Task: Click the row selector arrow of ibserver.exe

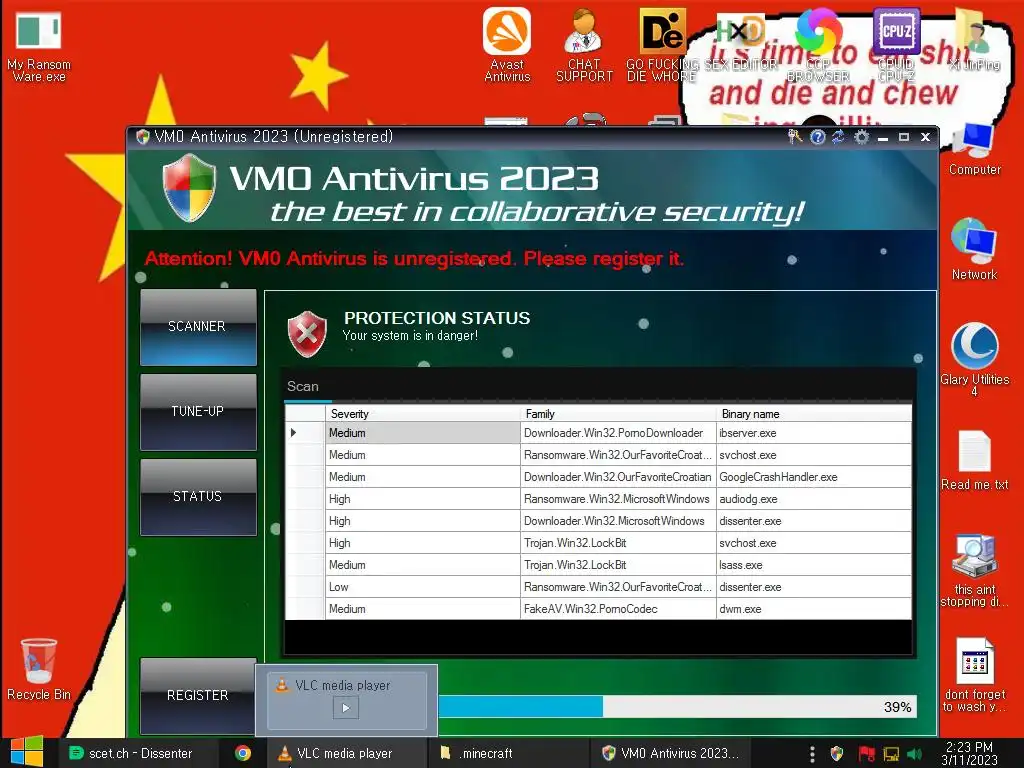Action: (x=305, y=433)
